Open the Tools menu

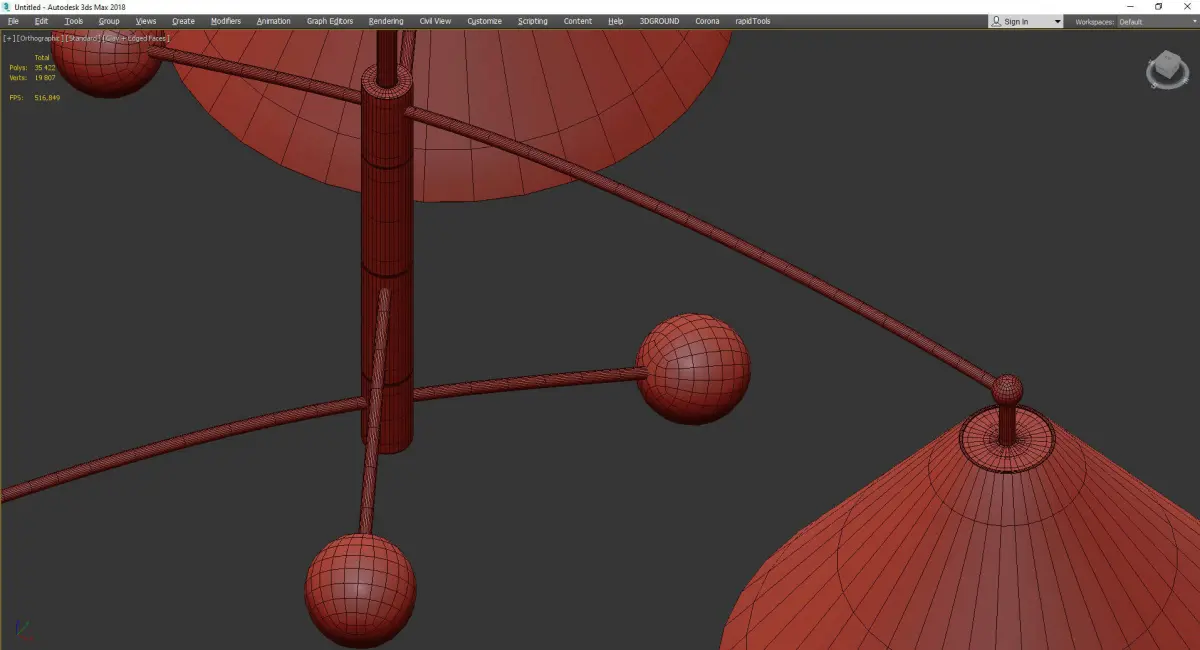tap(74, 21)
